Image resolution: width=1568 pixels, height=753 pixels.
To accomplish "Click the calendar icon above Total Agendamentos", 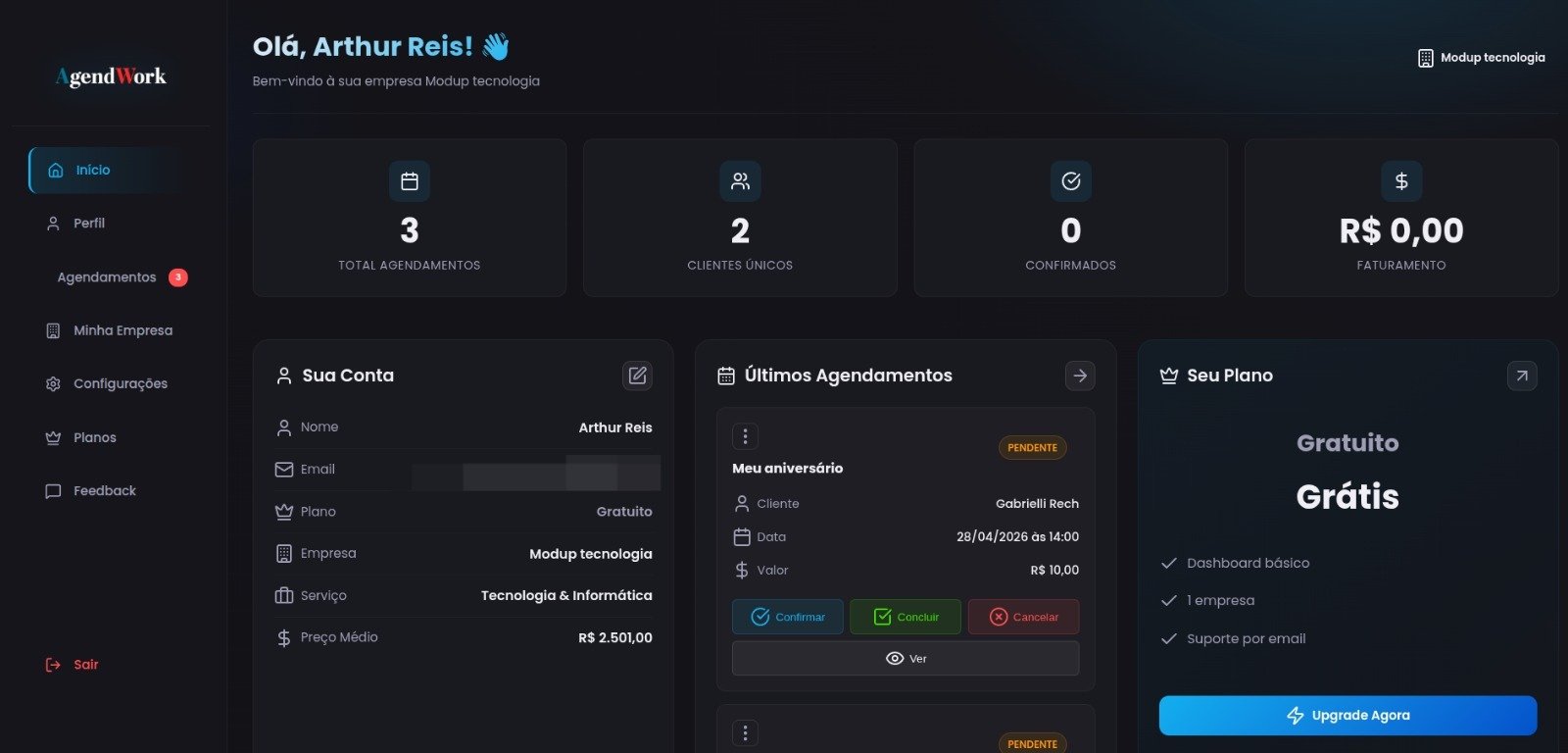I will pyautogui.click(x=410, y=181).
